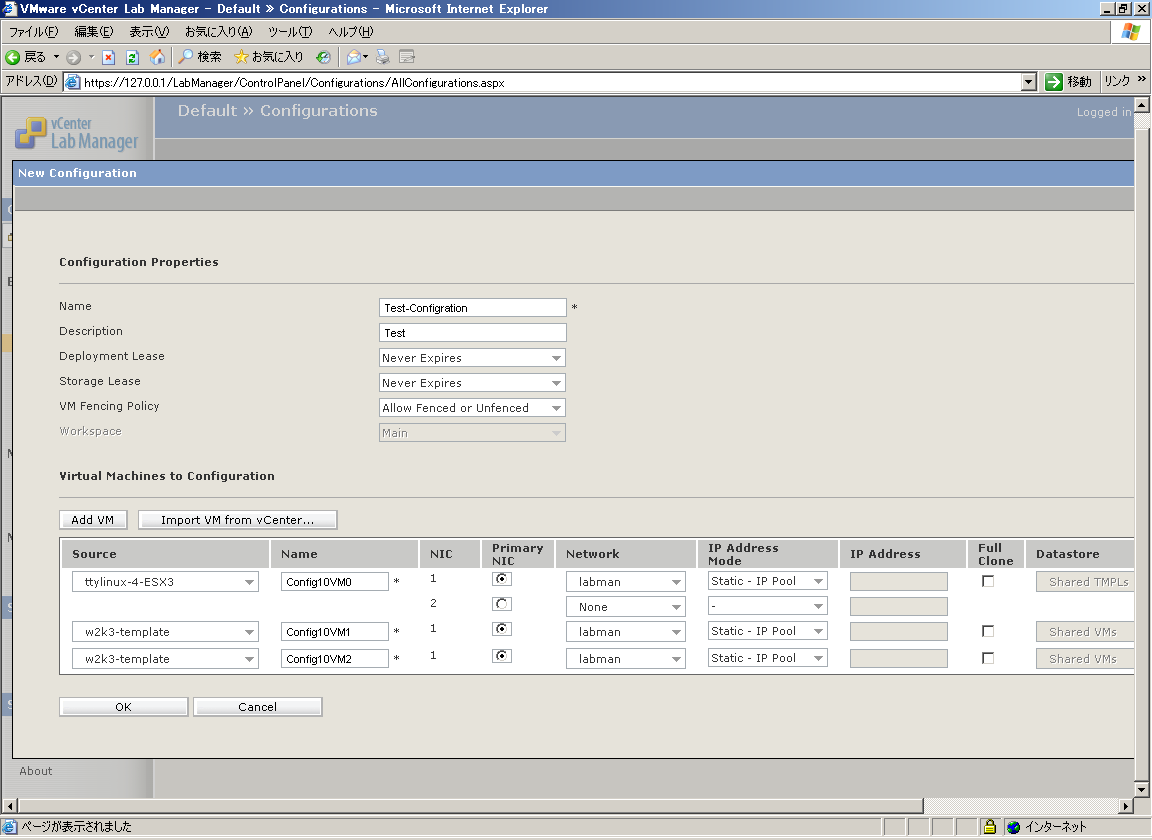
Task: Click the Edit page toolbar icon
Action: tap(407, 57)
